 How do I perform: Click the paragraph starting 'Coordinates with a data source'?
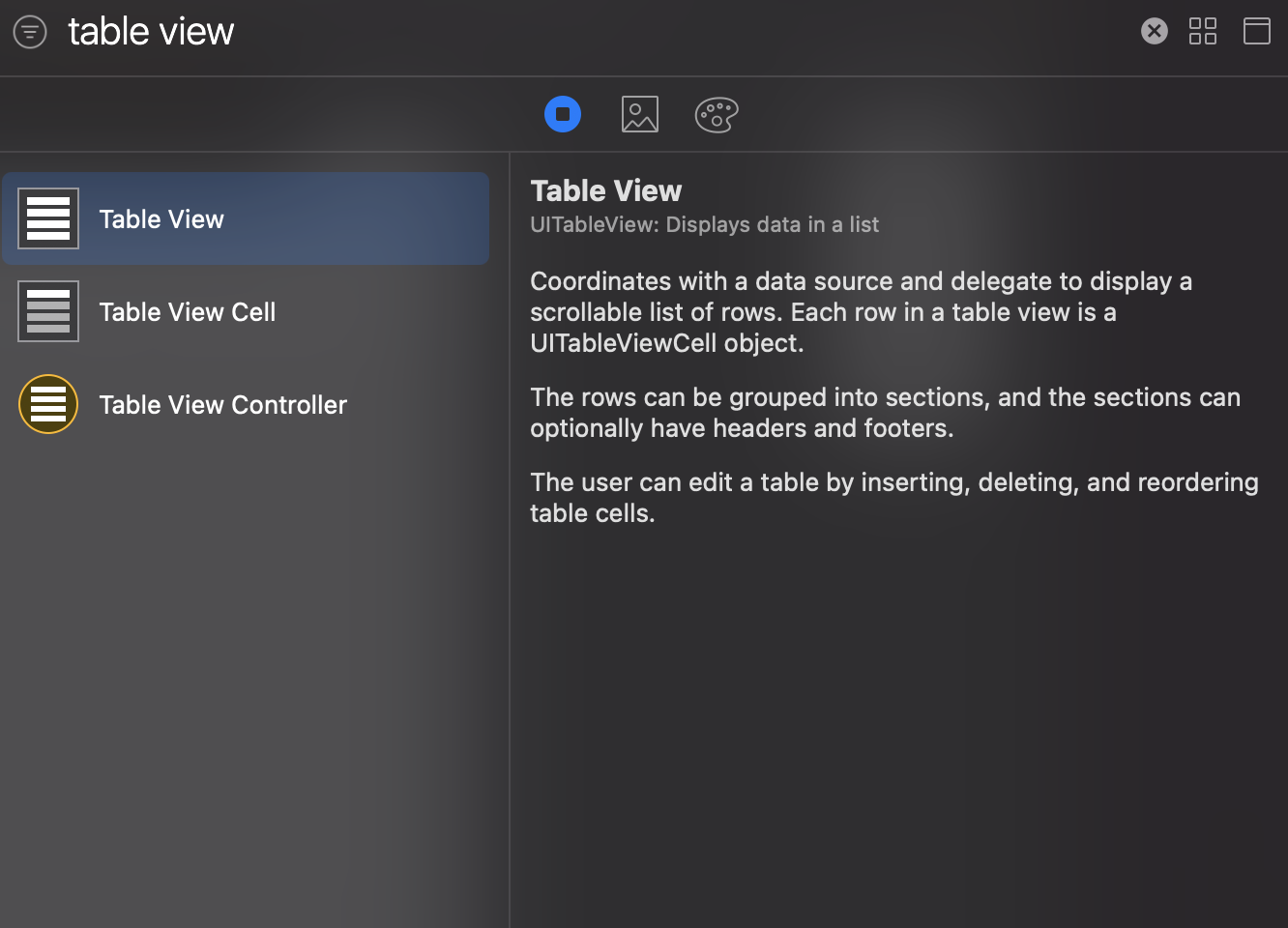coord(861,312)
